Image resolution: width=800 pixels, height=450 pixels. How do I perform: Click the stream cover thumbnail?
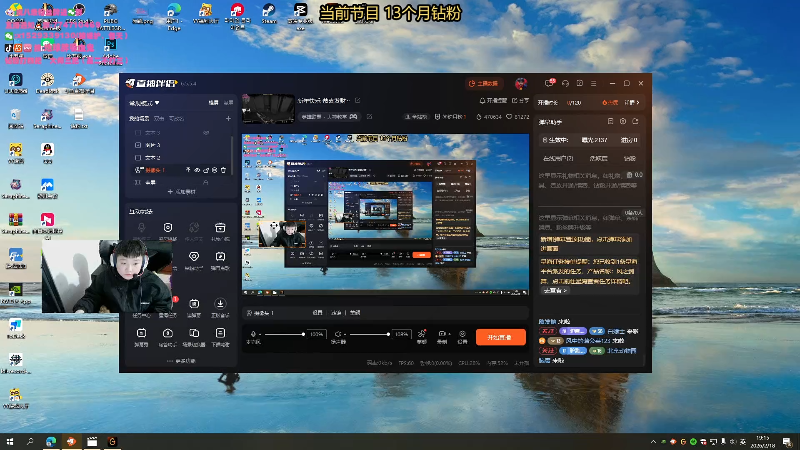pos(268,109)
